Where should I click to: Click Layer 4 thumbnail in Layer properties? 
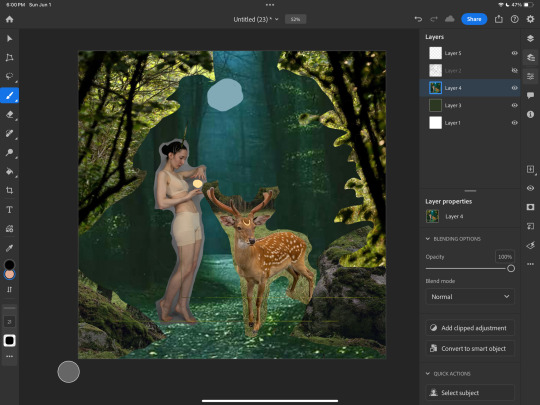pyautogui.click(x=433, y=216)
